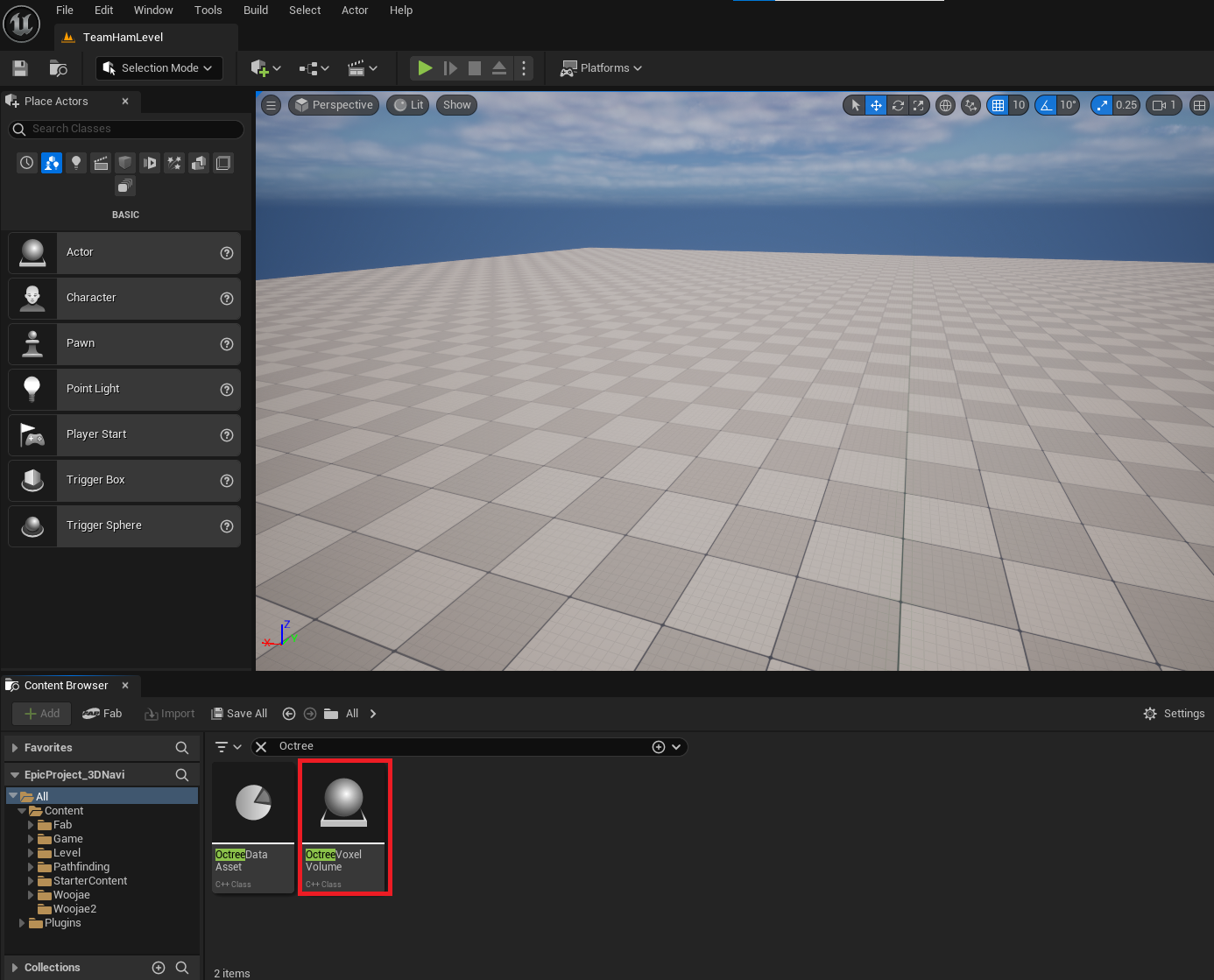Screen dimensions: 1214x980
Task: Activate the Scale gizmo tool
Action: (x=918, y=105)
